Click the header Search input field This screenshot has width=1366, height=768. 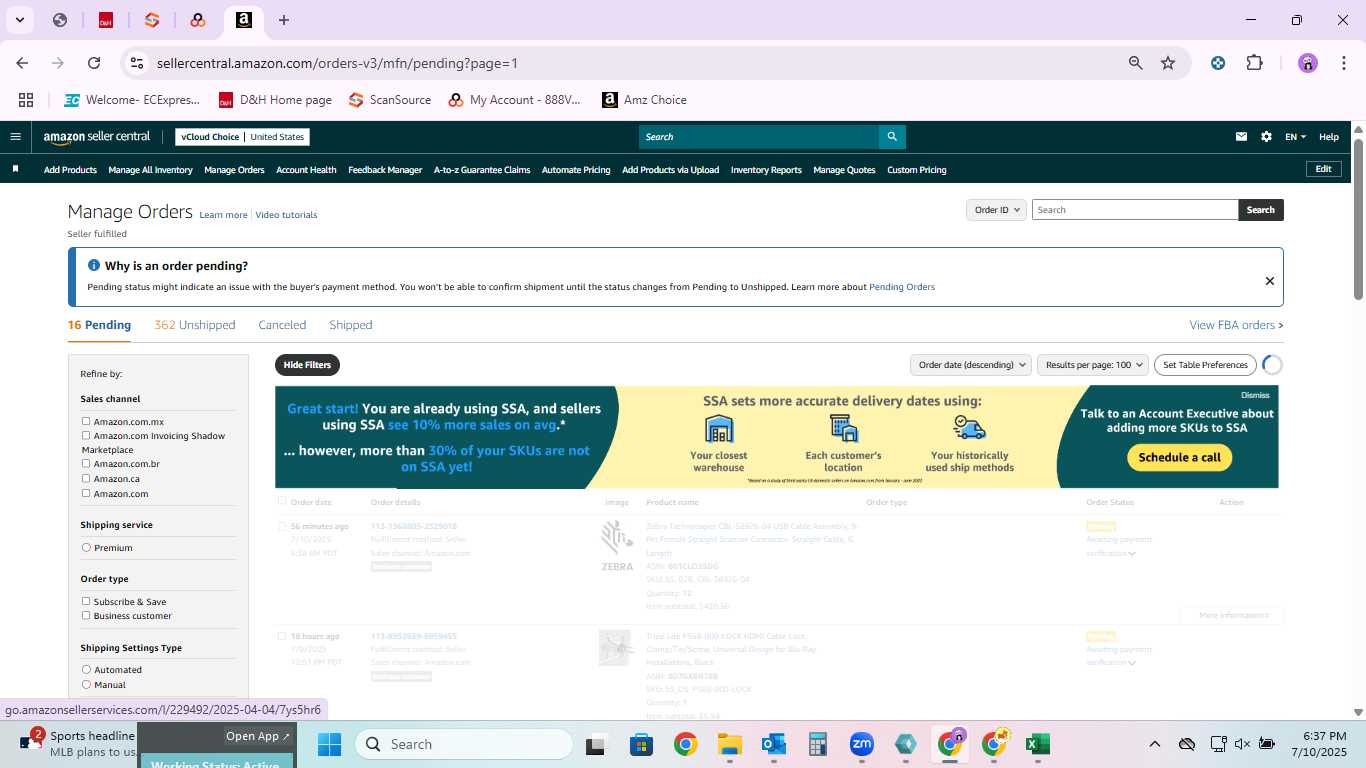click(x=759, y=137)
